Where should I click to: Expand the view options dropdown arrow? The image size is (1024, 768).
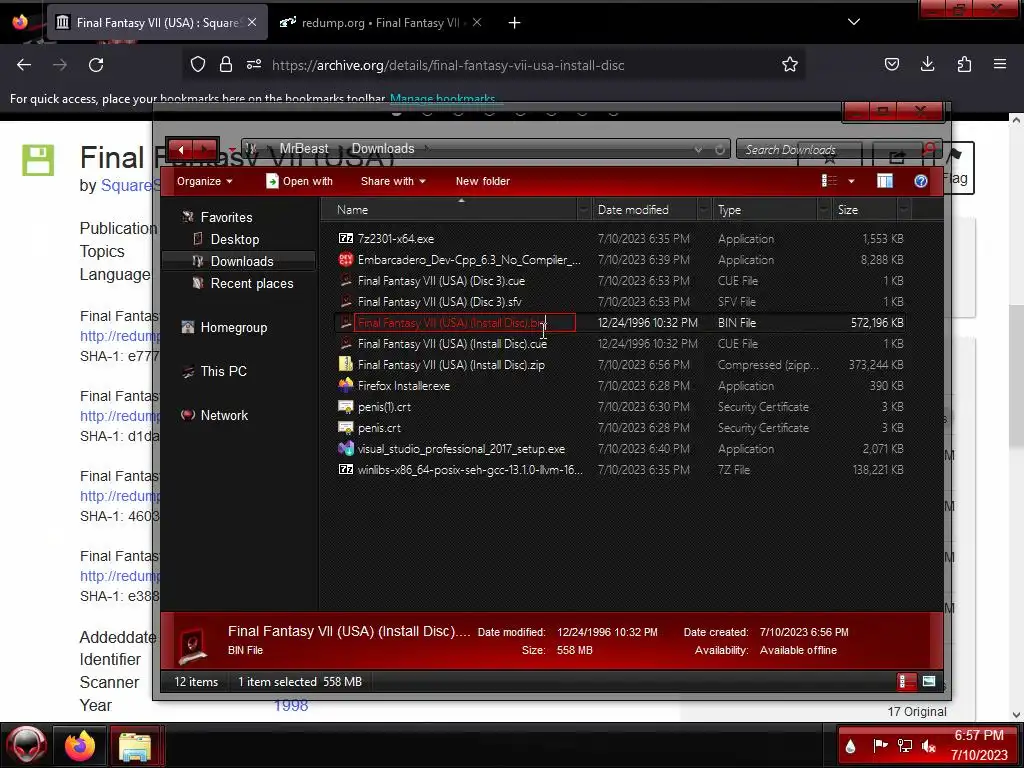851,181
